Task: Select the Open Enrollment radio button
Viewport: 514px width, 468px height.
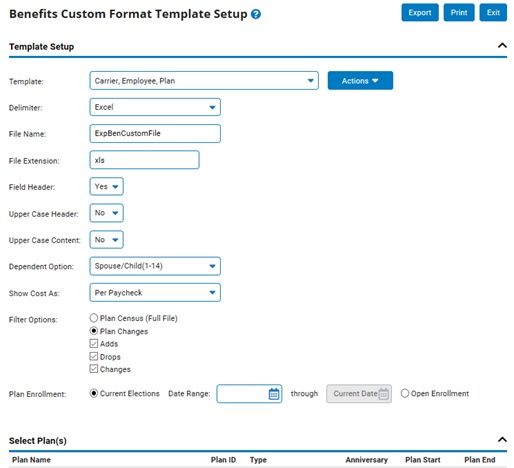Action: click(405, 393)
